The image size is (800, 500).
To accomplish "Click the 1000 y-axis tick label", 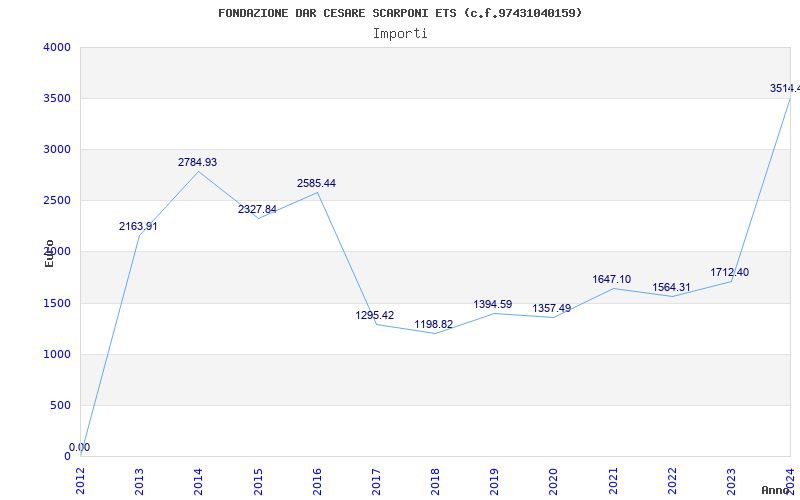I will click(56, 354).
